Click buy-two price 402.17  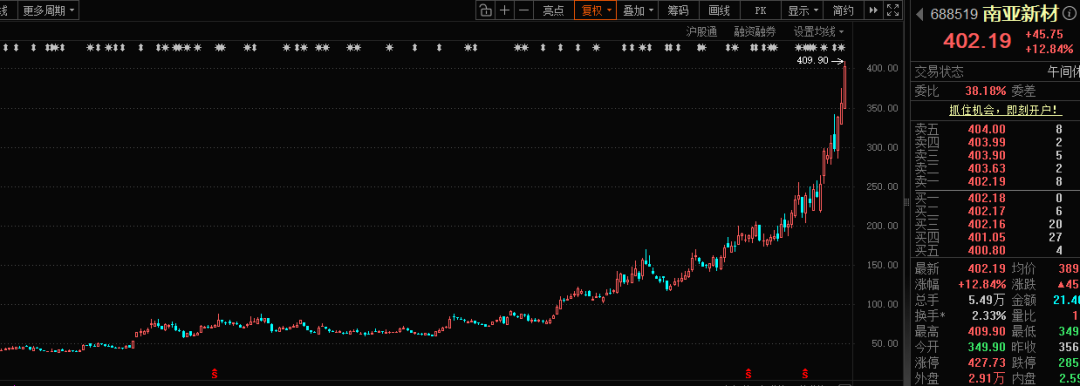[x=986, y=211]
